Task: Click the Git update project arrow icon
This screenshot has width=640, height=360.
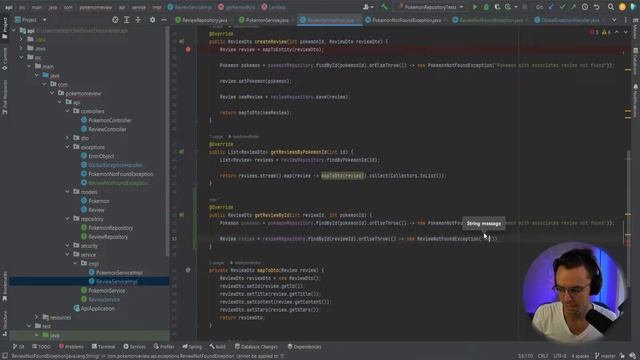Action: pos(551,7)
